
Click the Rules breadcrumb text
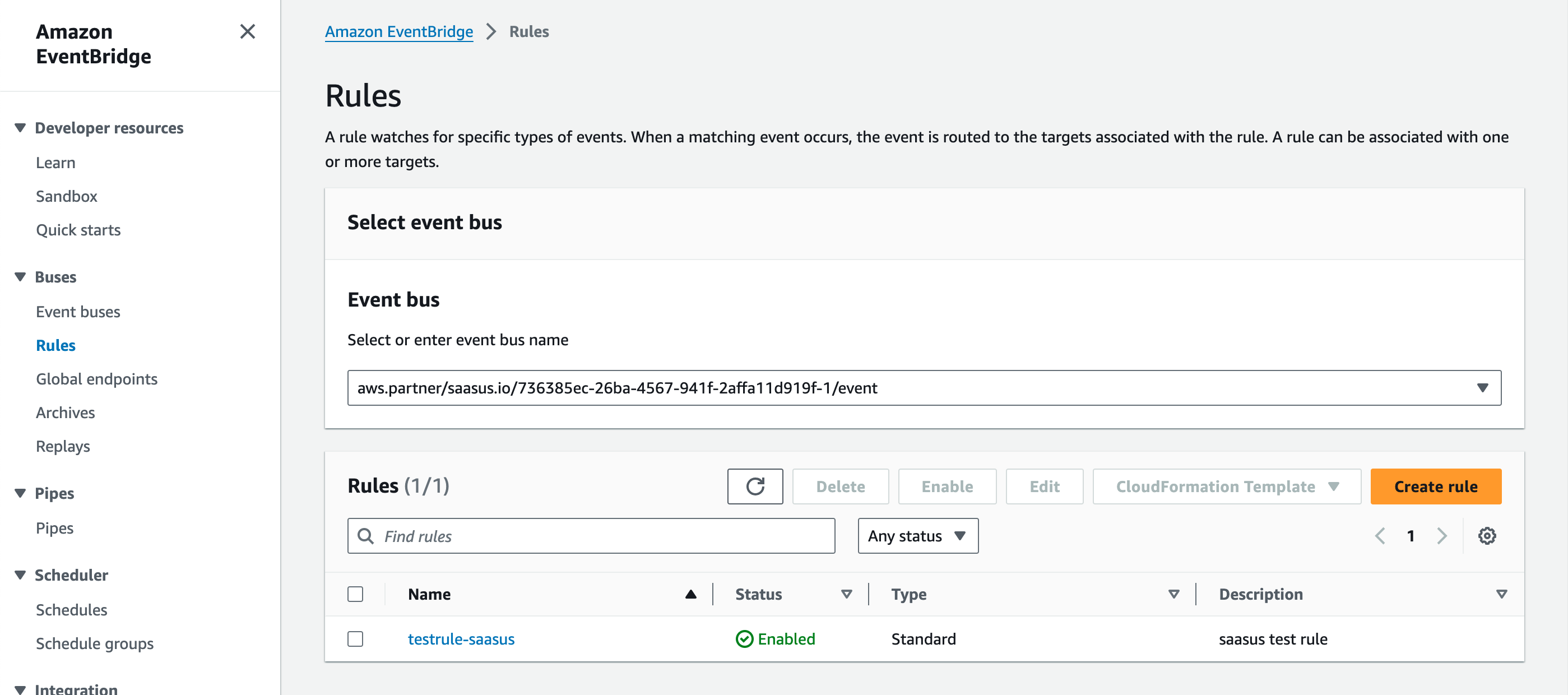[529, 31]
